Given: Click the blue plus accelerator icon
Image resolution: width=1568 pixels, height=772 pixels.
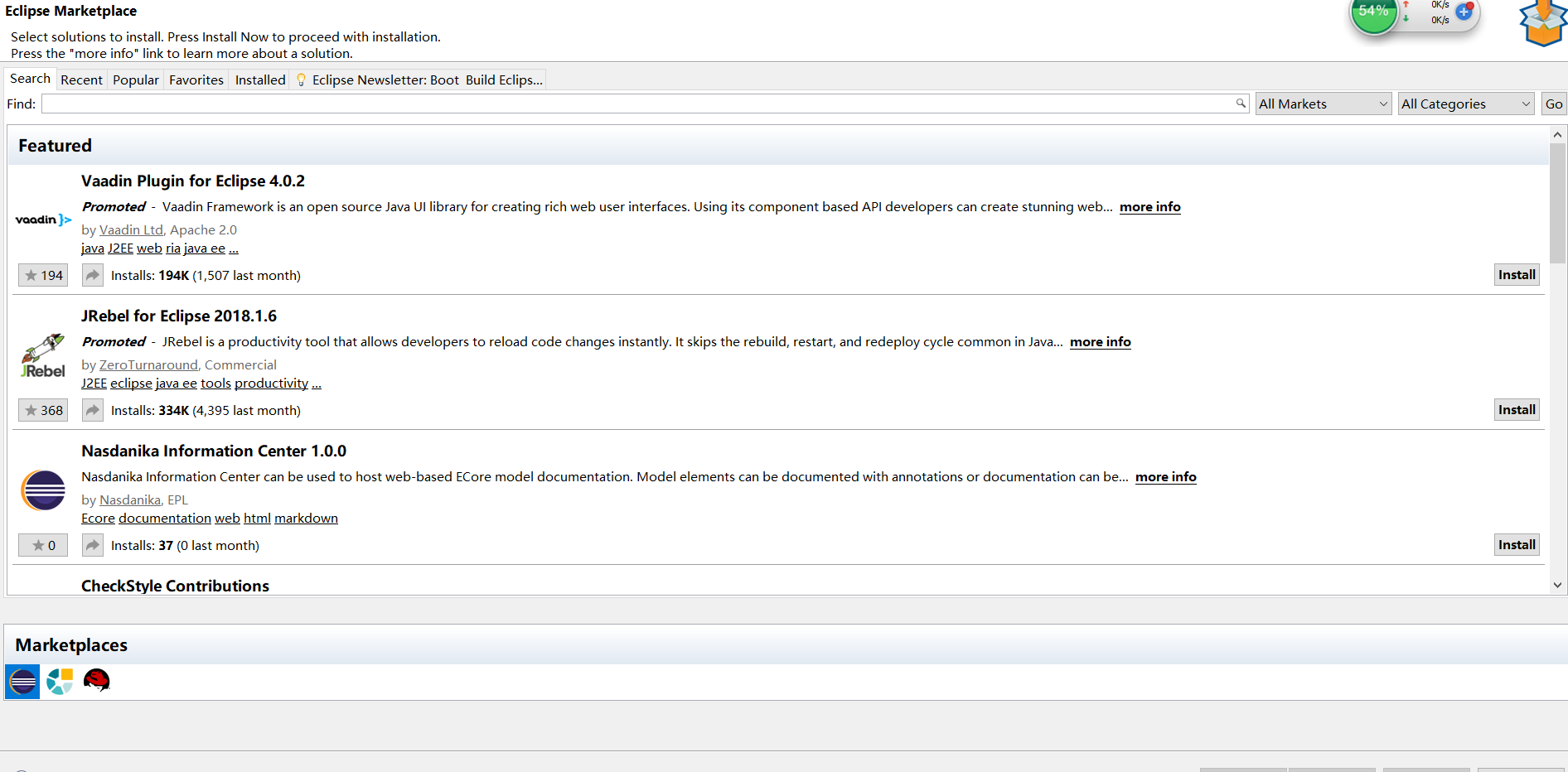Looking at the screenshot, I should 1464,12.
